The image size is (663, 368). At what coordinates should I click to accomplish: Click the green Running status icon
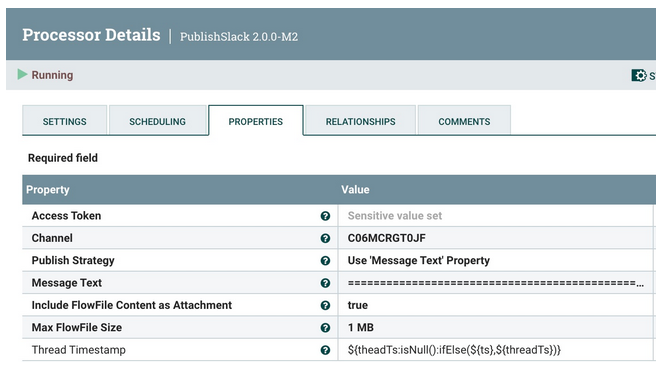(x=22, y=75)
